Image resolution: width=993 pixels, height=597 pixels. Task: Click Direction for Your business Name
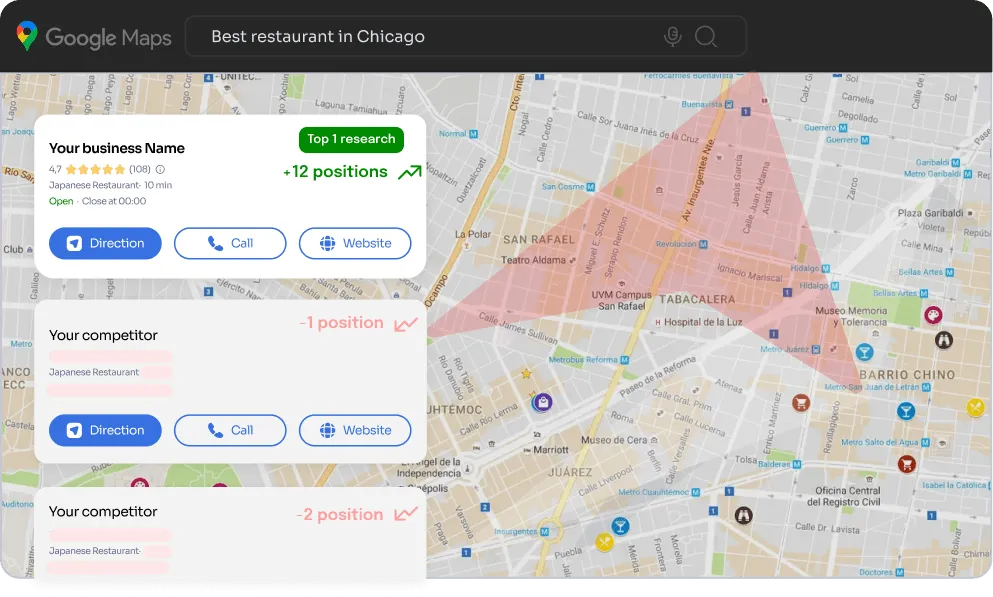coord(105,243)
